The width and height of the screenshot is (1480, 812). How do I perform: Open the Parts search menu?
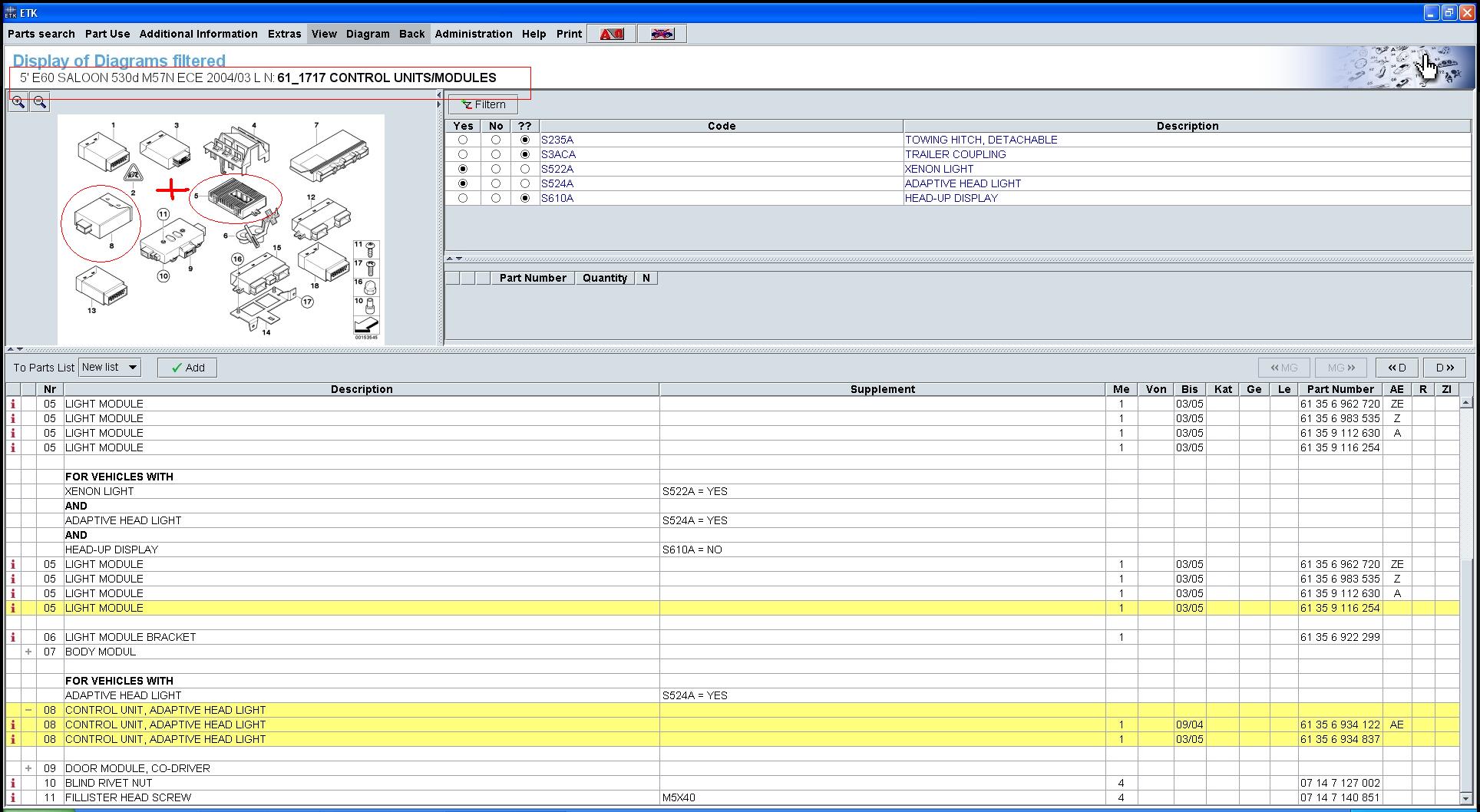pyautogui.click(x=41, y=34)
